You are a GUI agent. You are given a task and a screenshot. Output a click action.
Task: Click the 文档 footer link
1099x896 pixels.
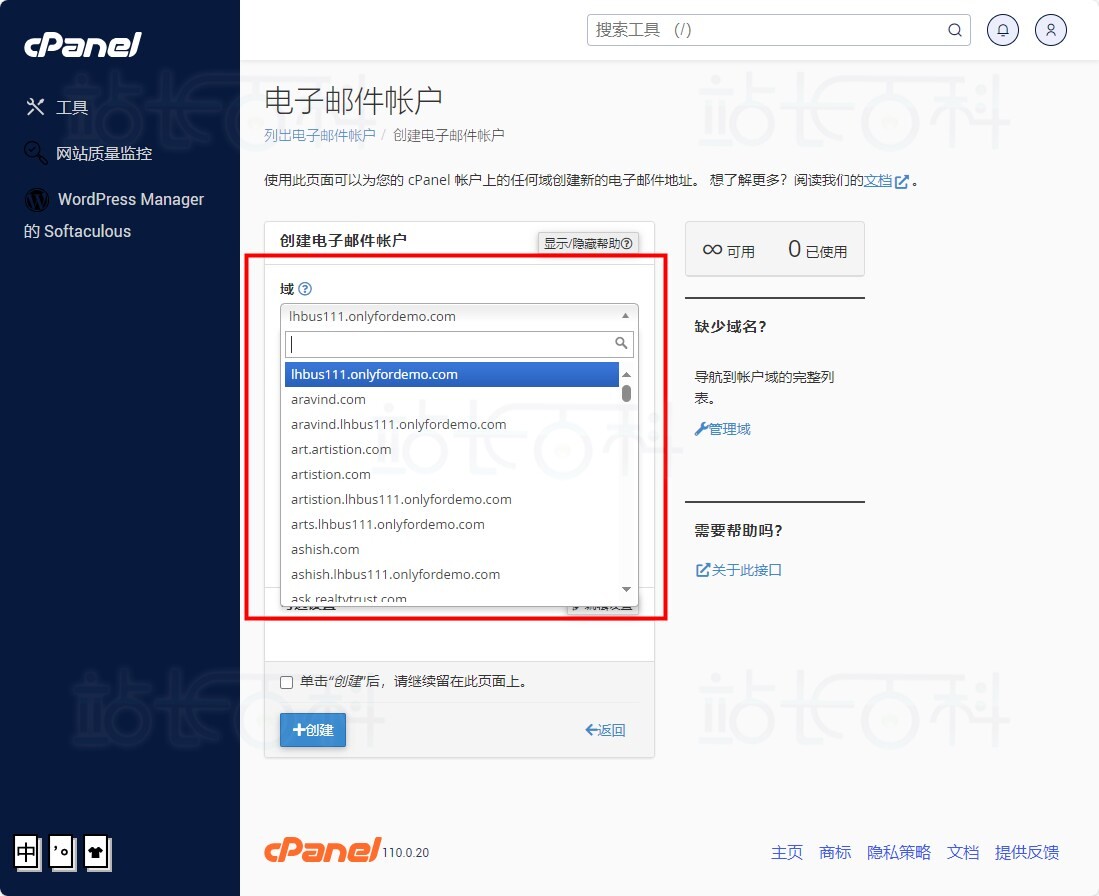962,853
